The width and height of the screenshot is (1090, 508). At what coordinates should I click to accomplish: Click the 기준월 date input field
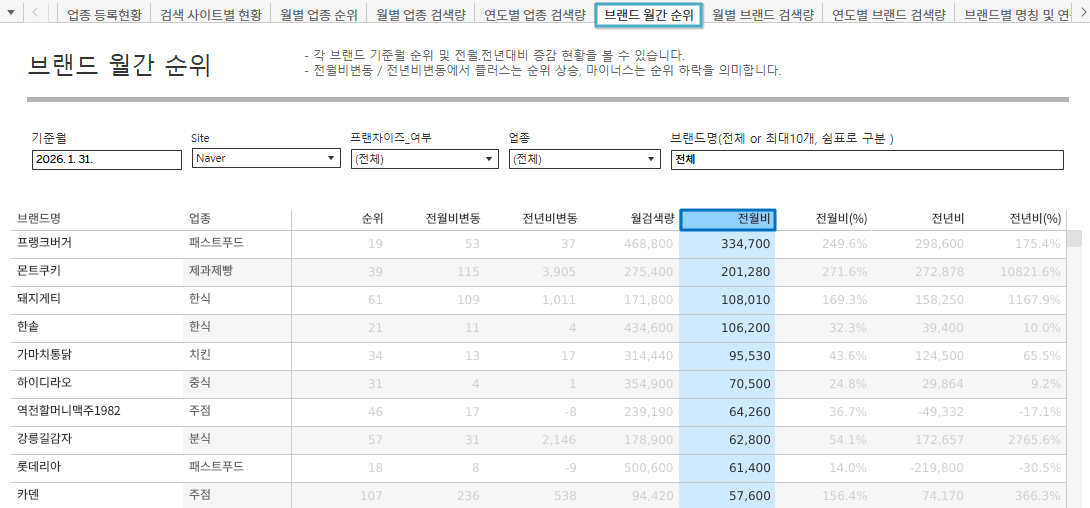106,159
